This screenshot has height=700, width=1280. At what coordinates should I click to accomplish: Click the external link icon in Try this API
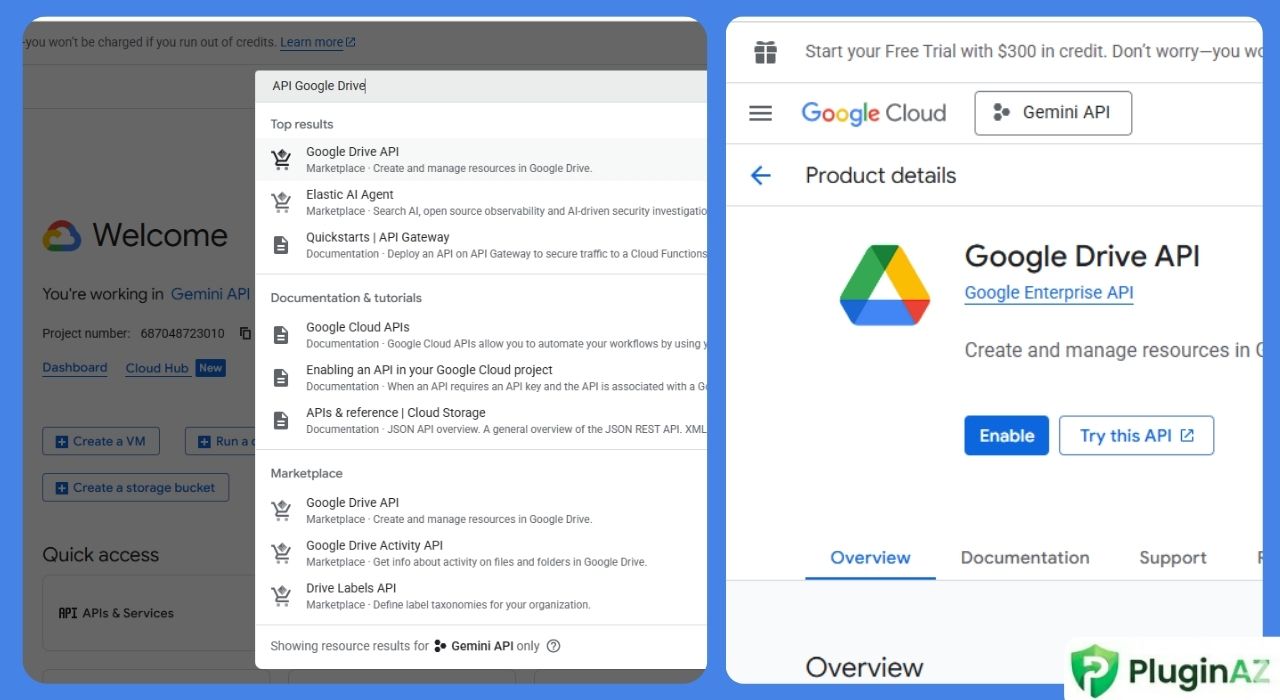pyautogui.click(x=1187, y=435)
